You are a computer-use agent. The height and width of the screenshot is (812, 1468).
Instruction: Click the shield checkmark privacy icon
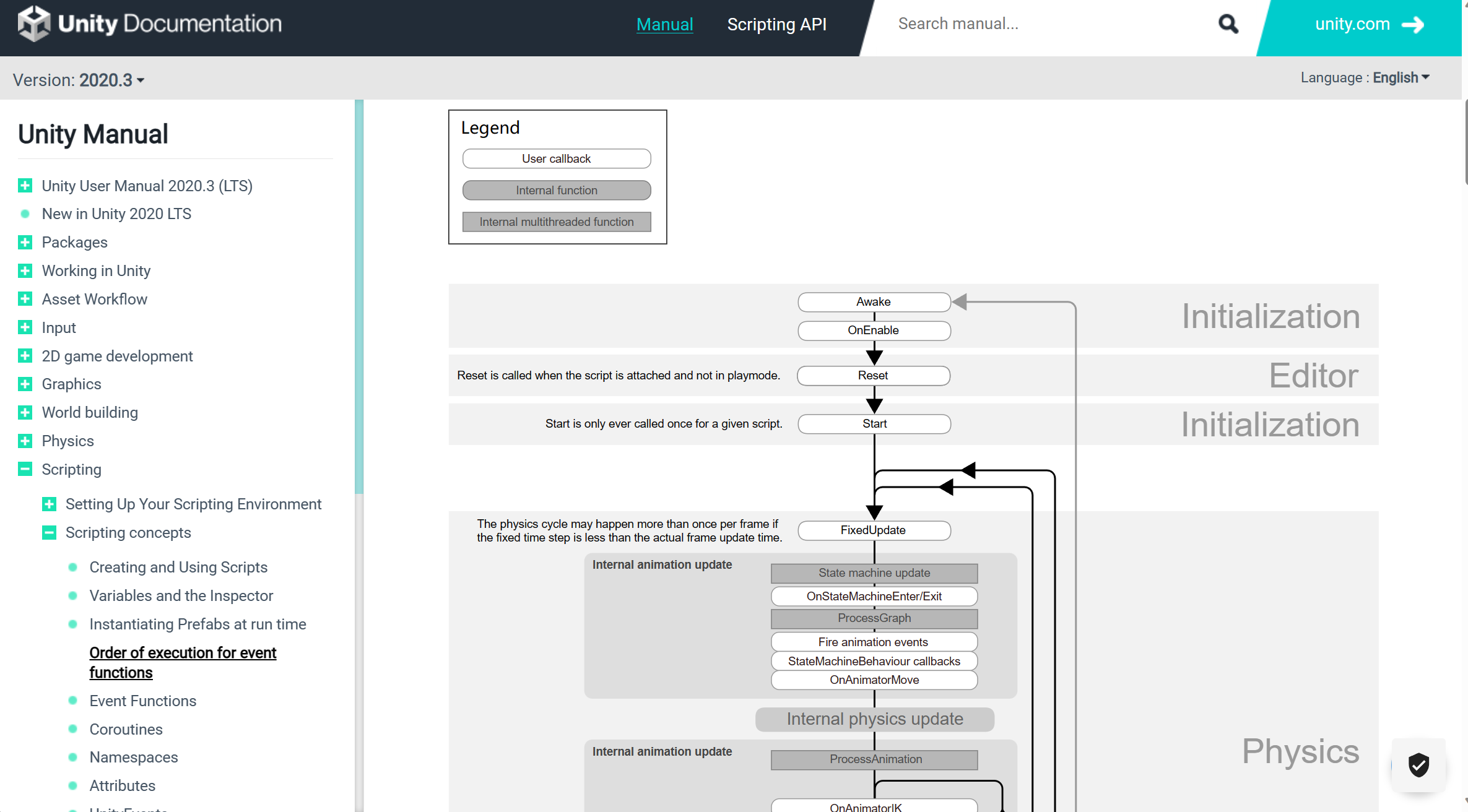point(1418,766)
